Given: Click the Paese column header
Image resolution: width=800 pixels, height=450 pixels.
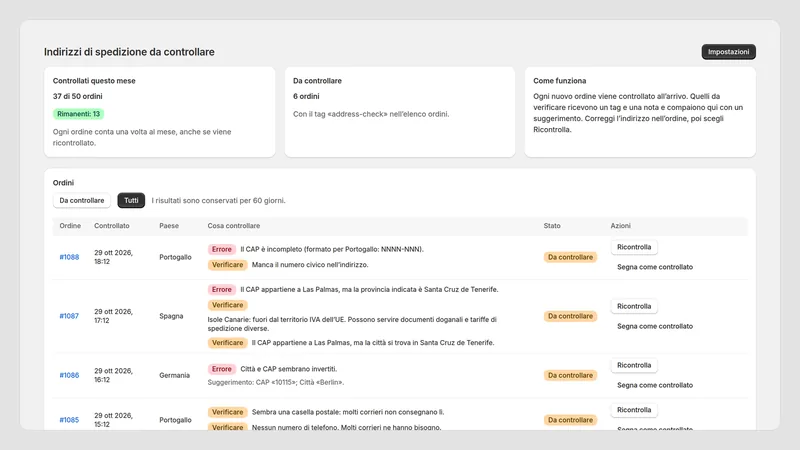Looking at the screenshot, I should coord(169,226).
